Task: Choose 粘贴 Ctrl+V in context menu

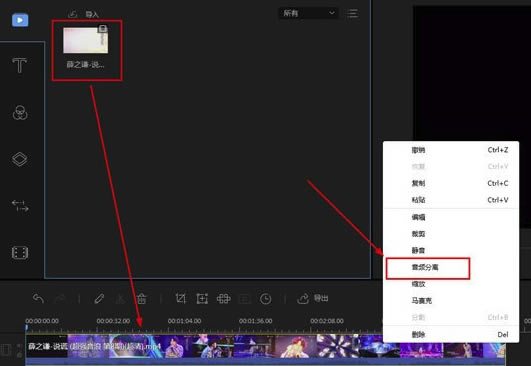Action: (x=451, y=200)
